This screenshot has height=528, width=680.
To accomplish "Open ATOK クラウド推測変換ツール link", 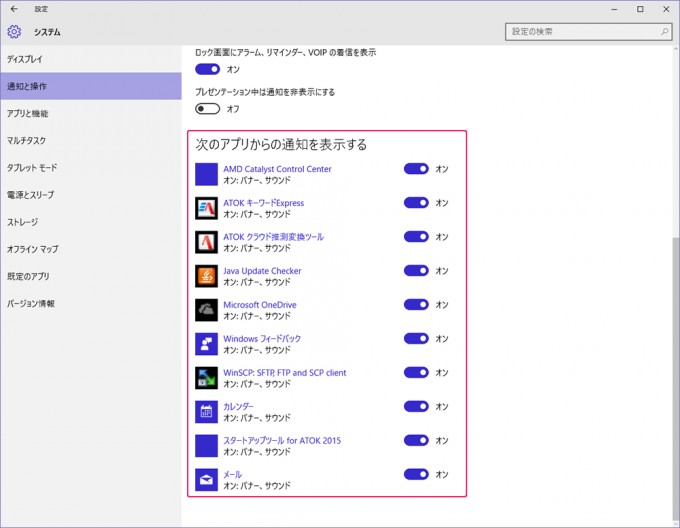I will point(273,237).
